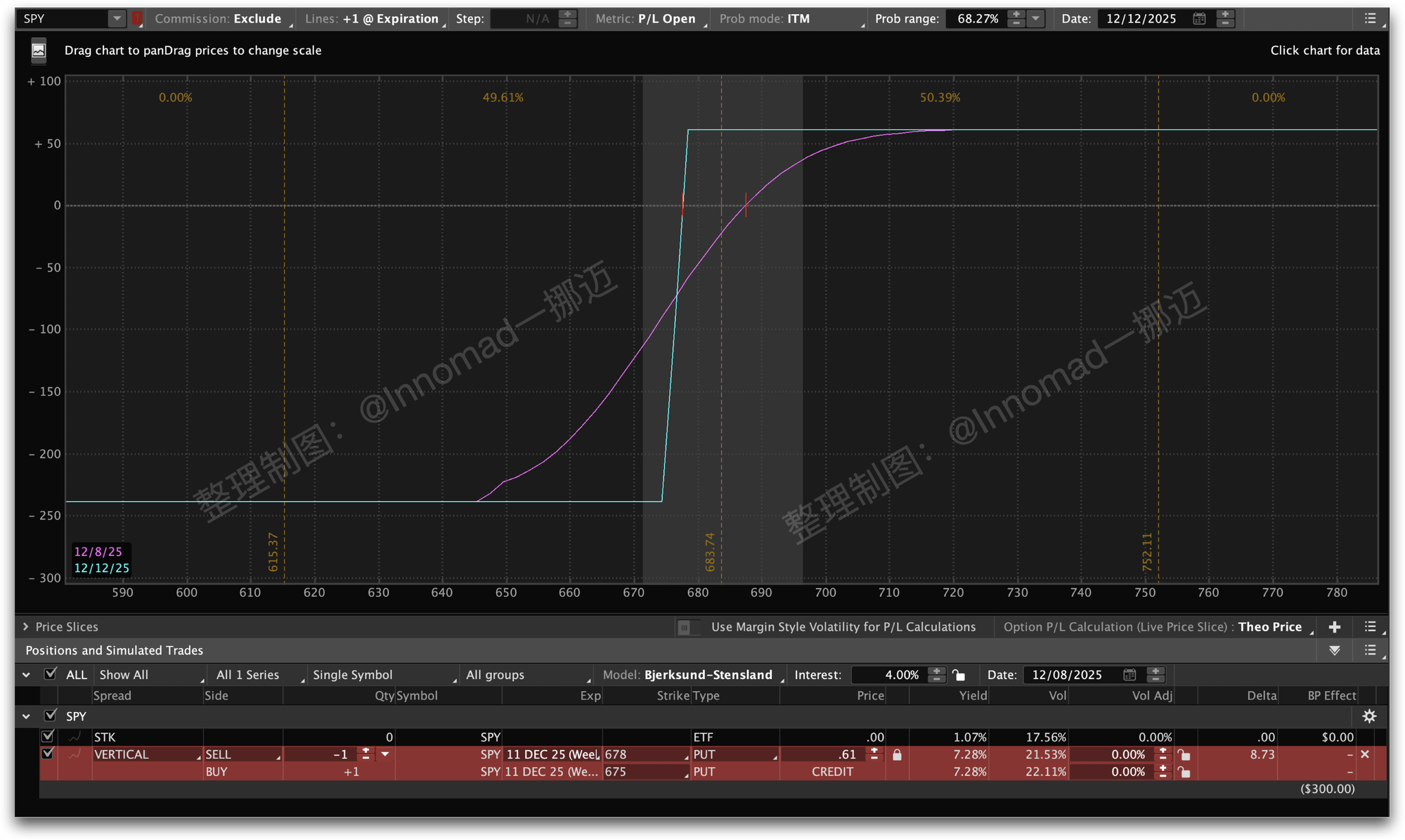The image size is (1405, 840).
Task: Unlock the Interest rate lock icon
Action: tap(959, 675)
